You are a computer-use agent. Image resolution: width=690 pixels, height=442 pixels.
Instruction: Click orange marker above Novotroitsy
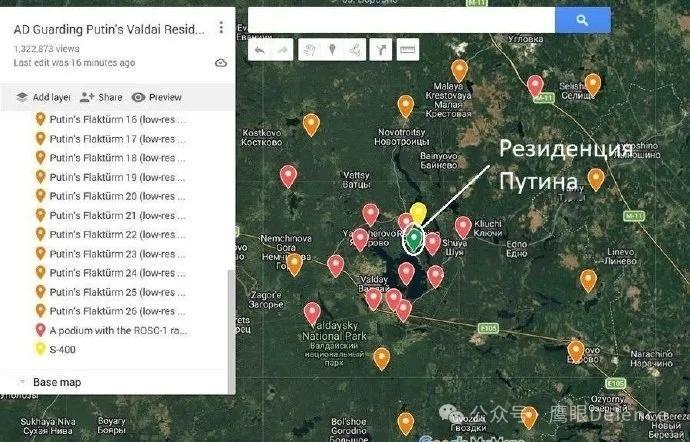pyautogui.click(x=406, y=107)
